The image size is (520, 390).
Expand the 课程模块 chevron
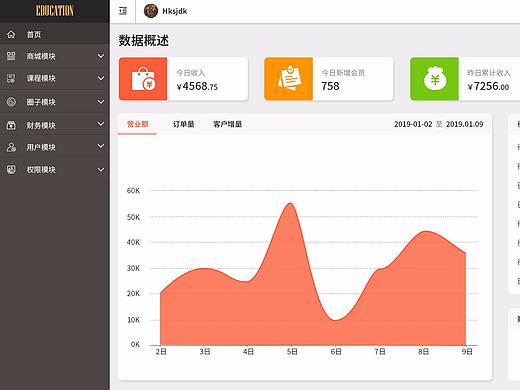(x=101, y=78)
